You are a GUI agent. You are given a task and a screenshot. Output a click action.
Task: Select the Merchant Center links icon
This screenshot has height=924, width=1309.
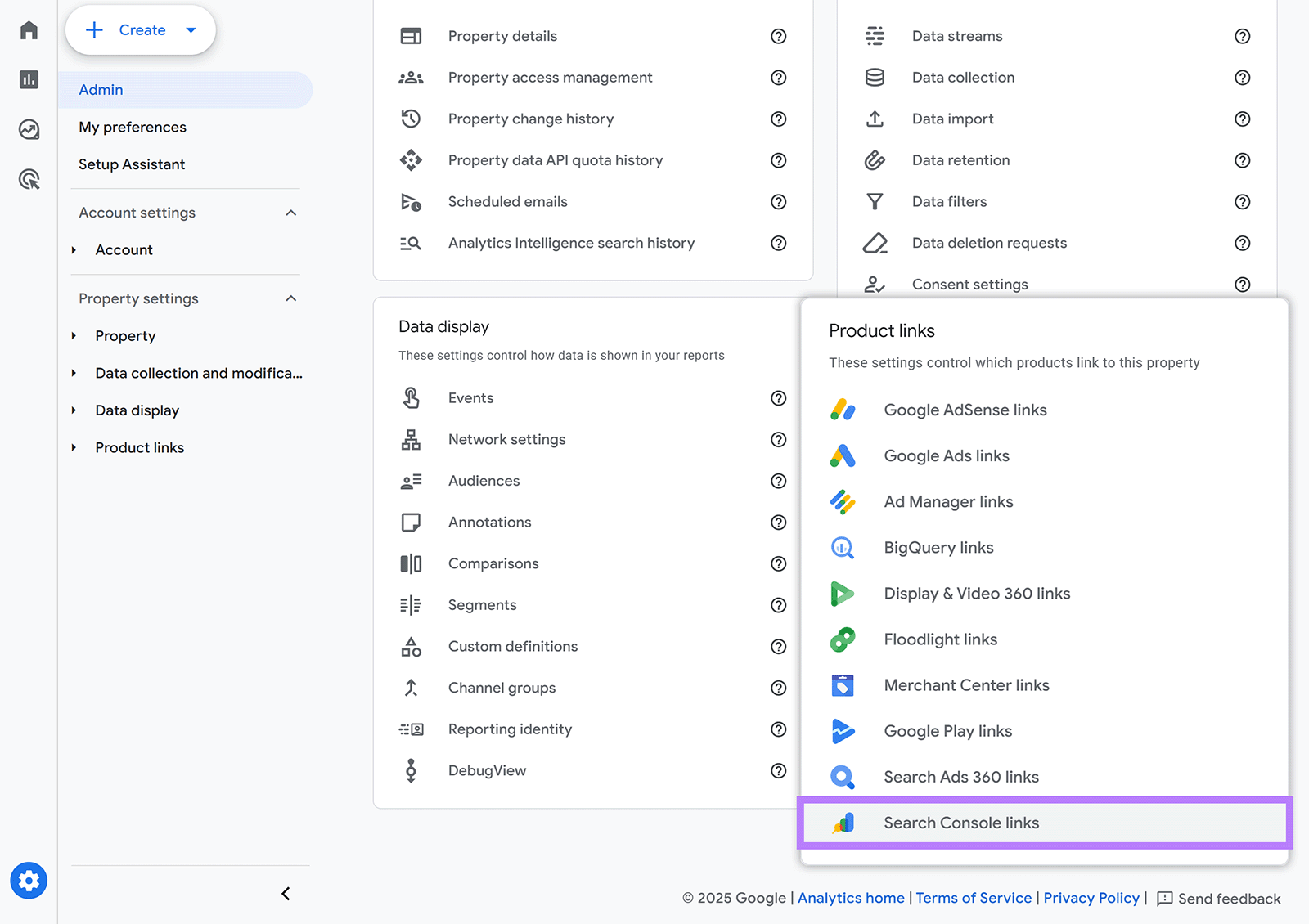pyautogui.click(x=843, y=685)
